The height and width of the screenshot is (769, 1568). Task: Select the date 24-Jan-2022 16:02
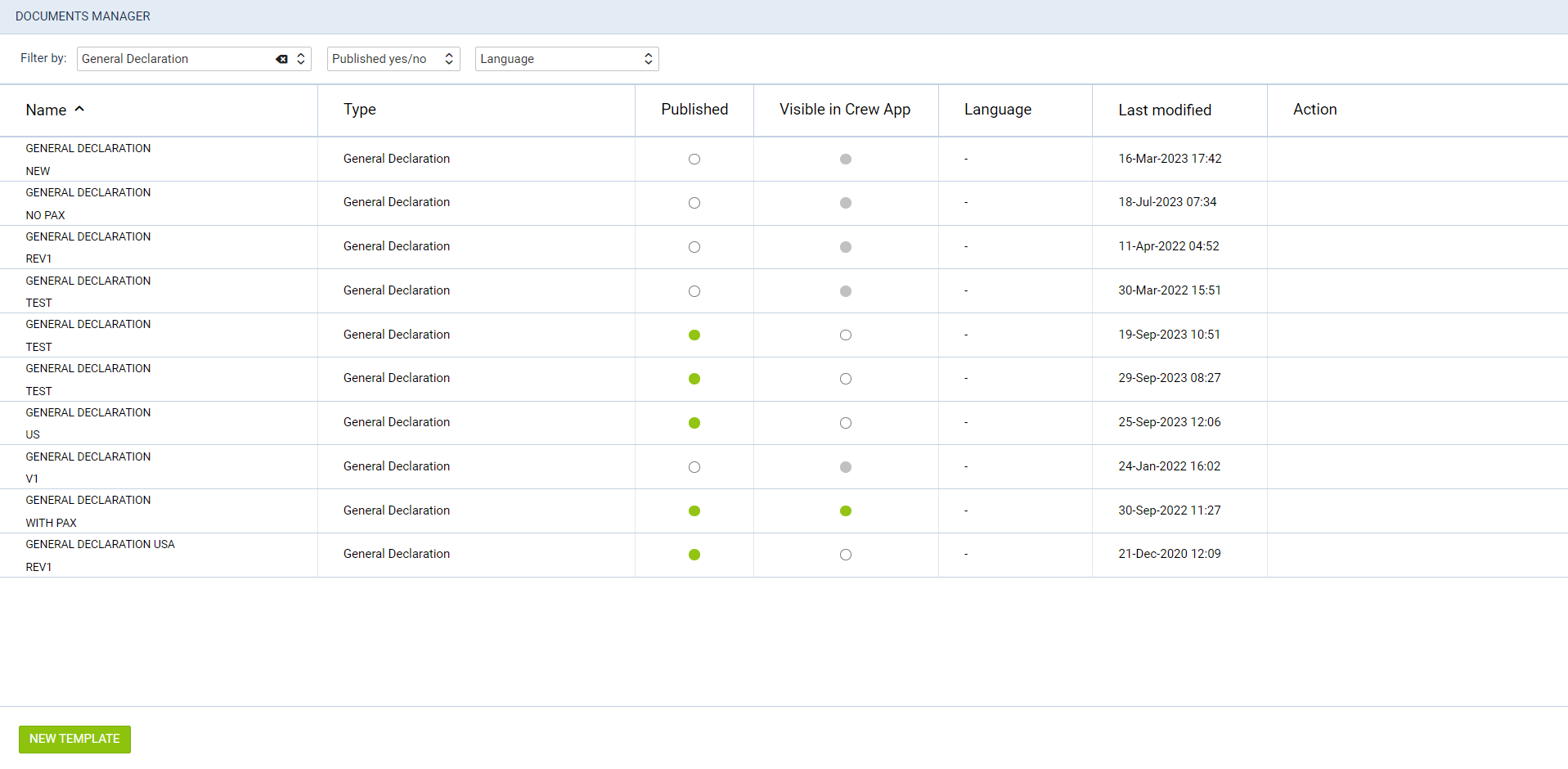click(1170, 466)
